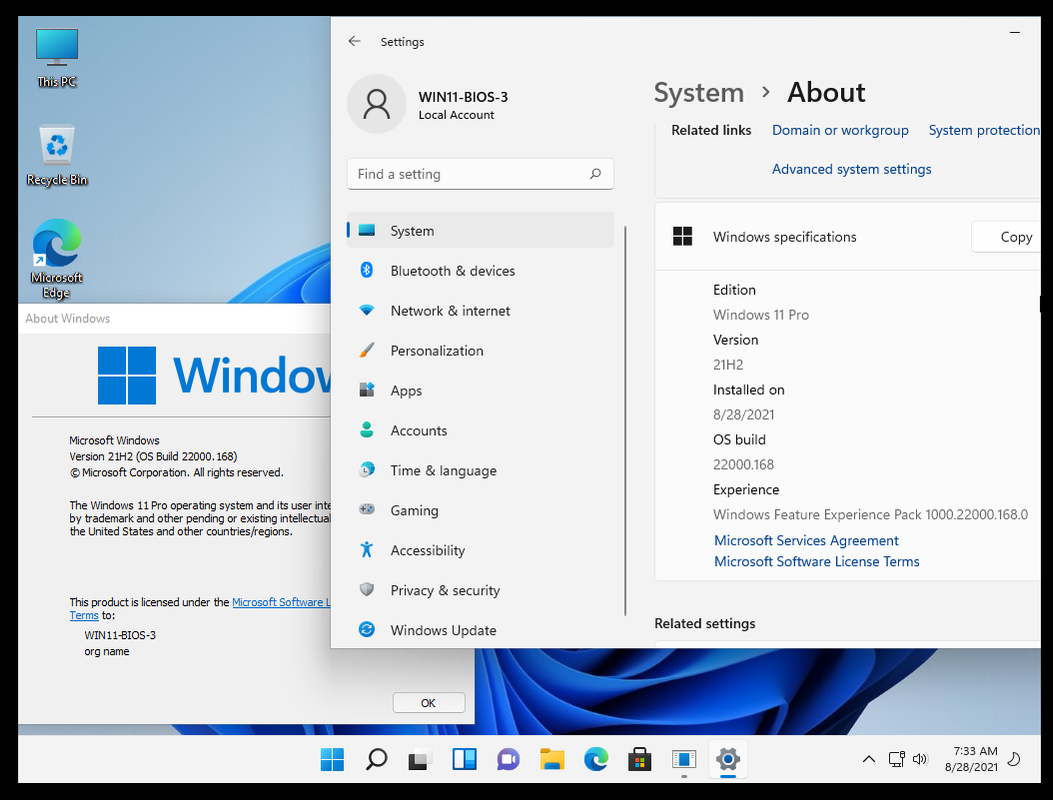Screen dimensions: 1053x800
Task: Click the network tray icon
Action: pos(897,759)
